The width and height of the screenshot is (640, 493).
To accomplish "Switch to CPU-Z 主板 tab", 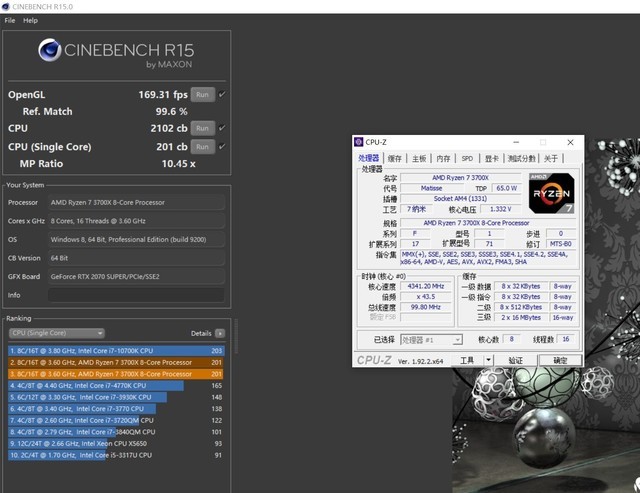I will 419,159.
